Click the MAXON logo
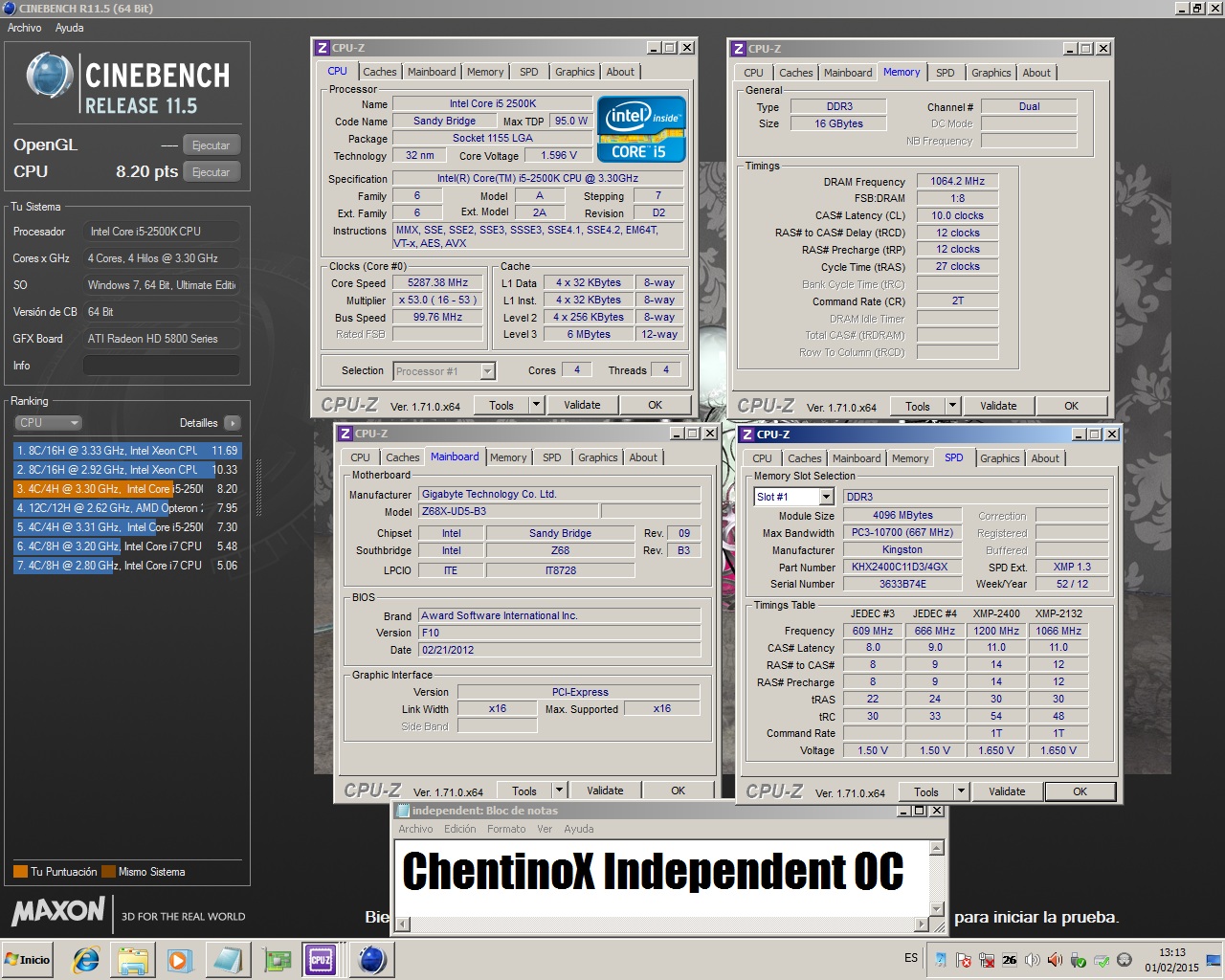The height and width of the screenshot is (980, 1225). [x=58, y=911]
